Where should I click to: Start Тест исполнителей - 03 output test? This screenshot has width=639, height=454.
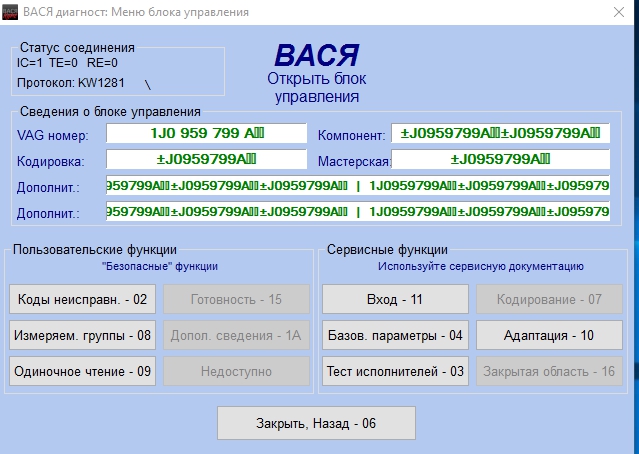point(396,371)
